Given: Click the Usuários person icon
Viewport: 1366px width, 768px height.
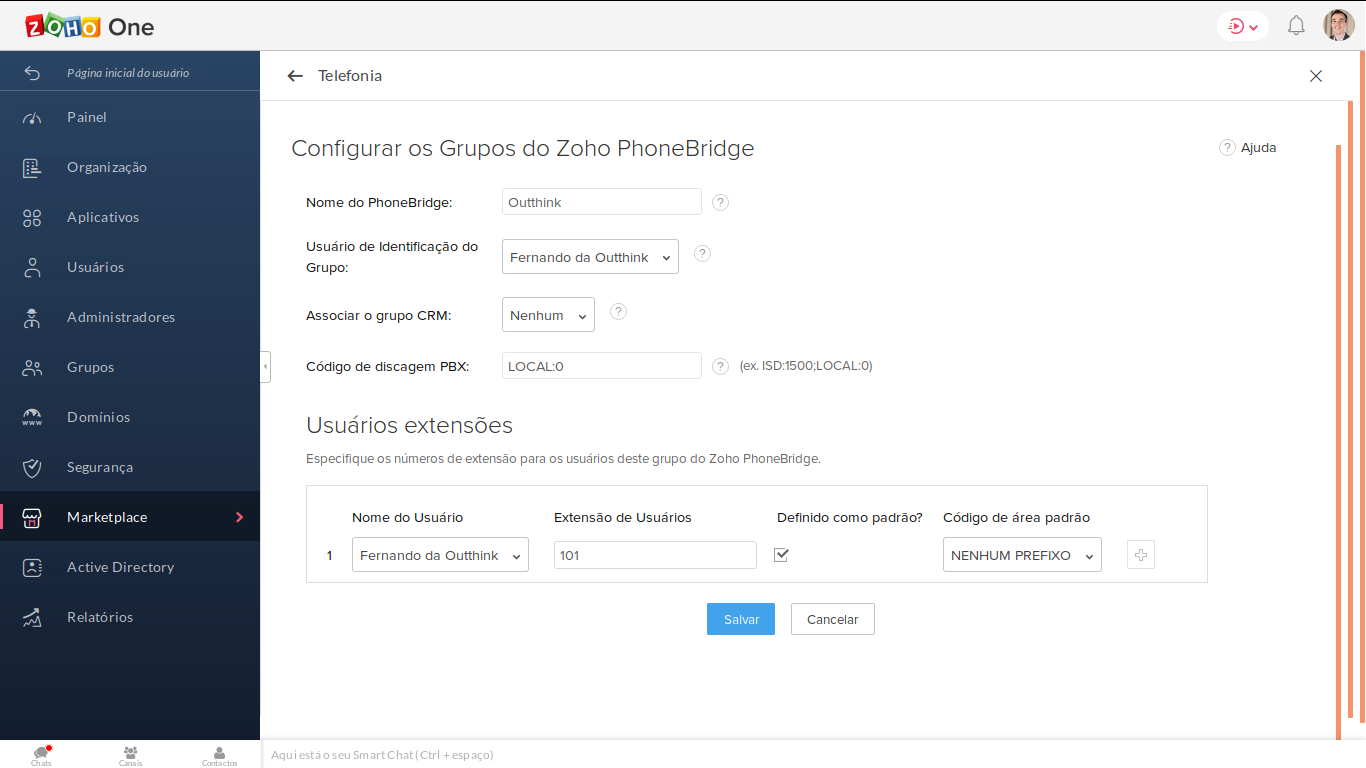Looking at the screenshot, I should tap(32, 267).
